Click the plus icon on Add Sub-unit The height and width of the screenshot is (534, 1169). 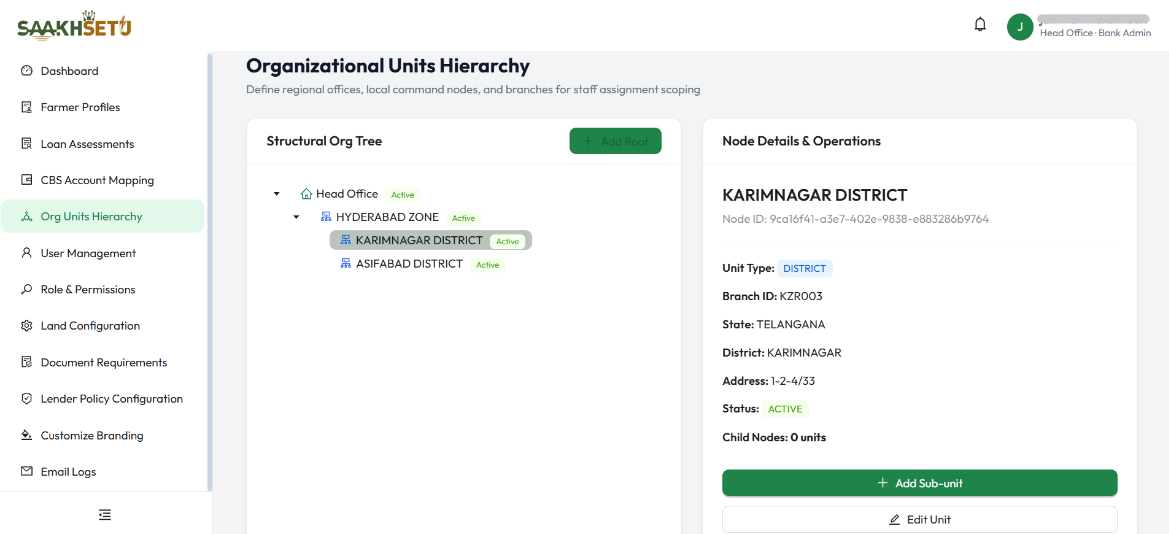coord(883,483)
